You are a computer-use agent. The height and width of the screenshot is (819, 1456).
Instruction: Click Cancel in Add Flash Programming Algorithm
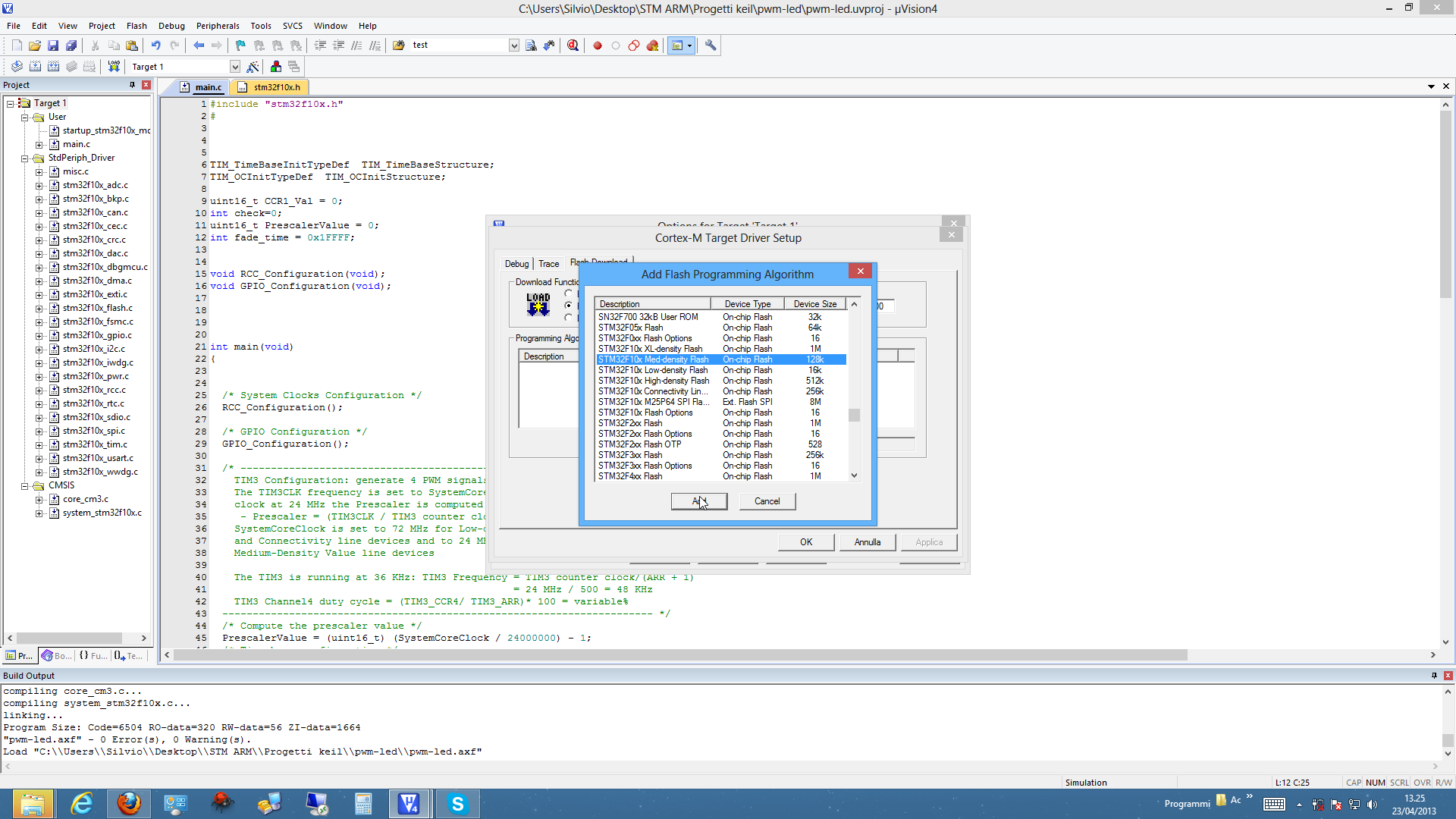coord(767,501)
